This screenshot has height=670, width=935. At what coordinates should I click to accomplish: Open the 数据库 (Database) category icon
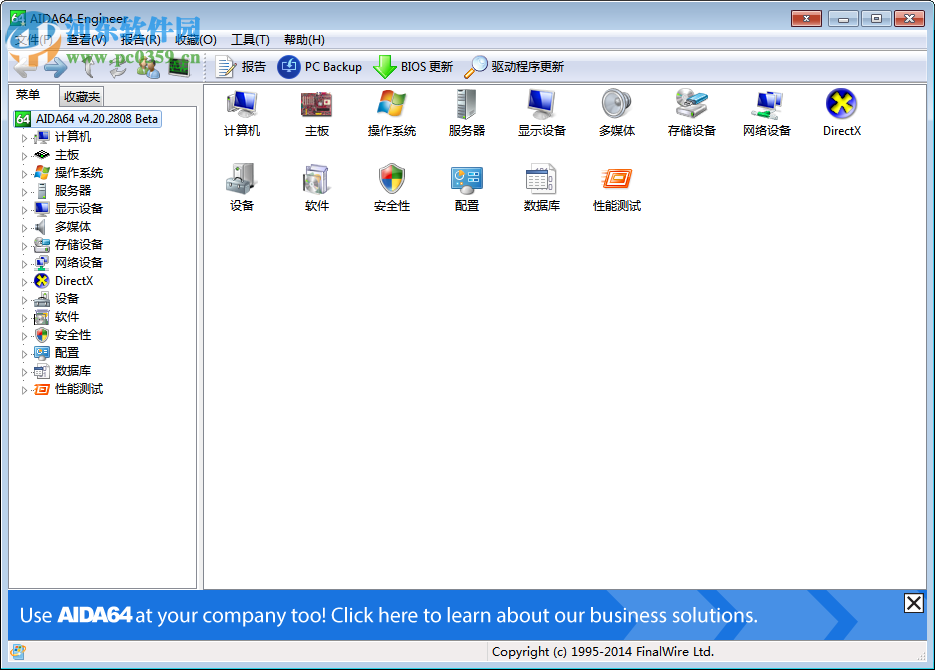(541, 188)
